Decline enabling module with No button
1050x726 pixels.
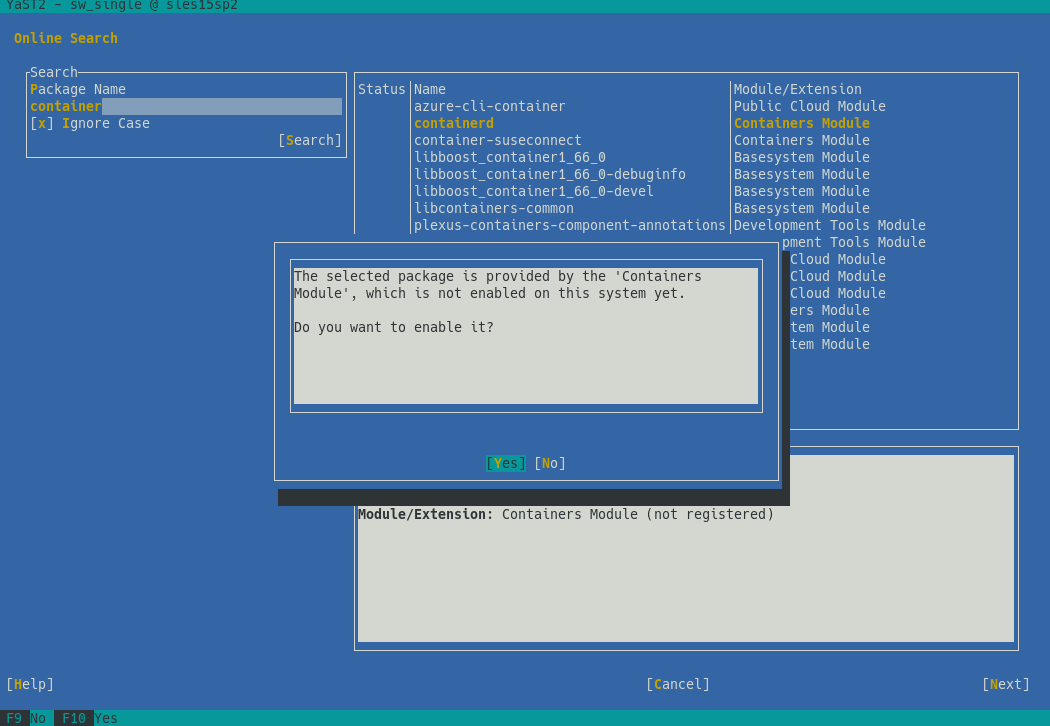click(x=549, y=463)
